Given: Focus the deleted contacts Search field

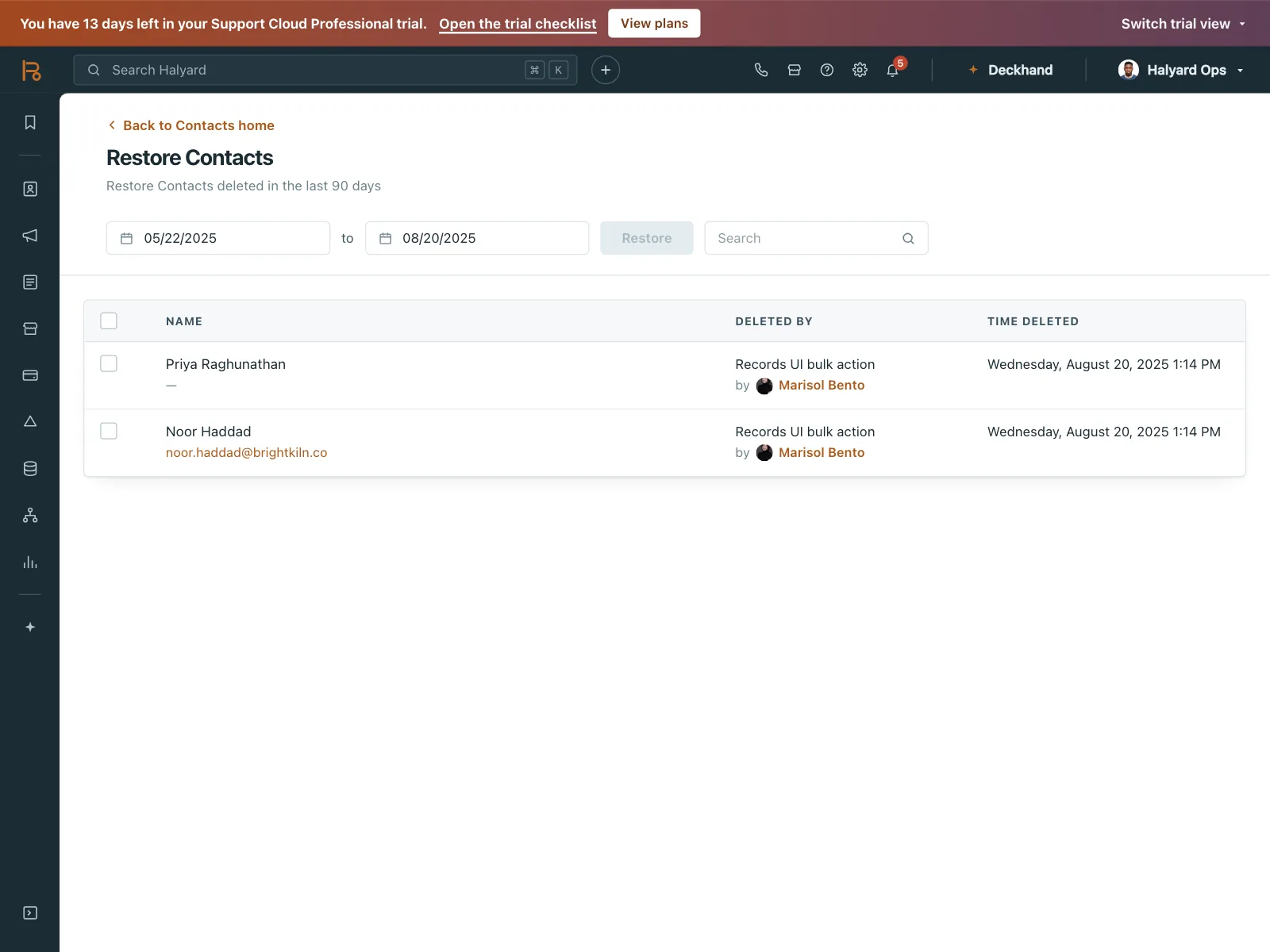Looking at the screenshot, I should (816, 238).
